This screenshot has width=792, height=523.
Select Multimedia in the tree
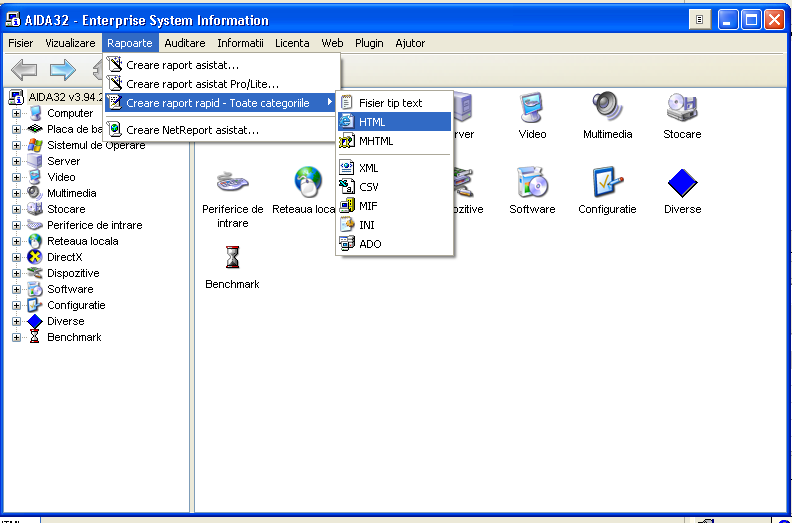tap(72, 193)
